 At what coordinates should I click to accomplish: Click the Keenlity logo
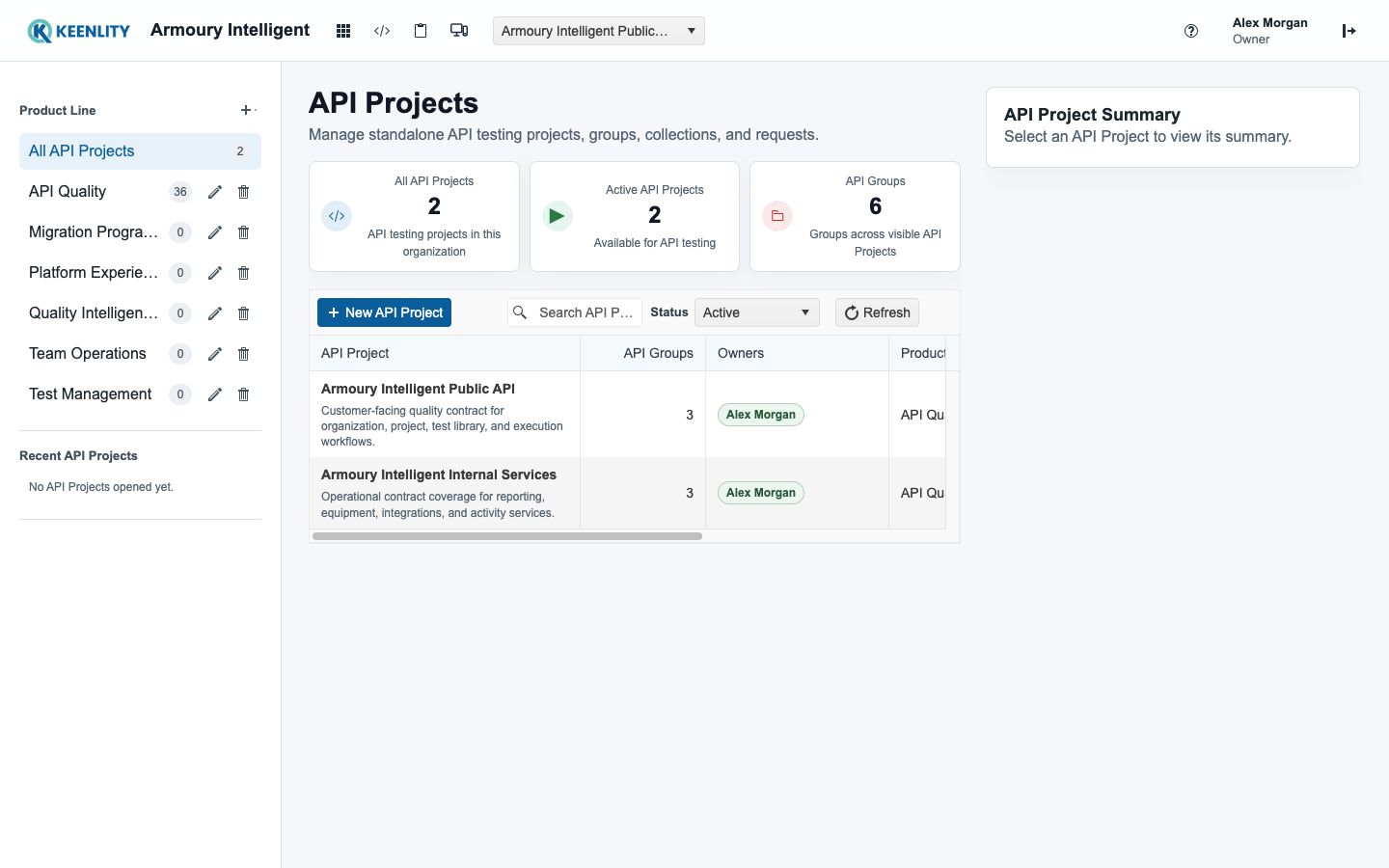[x=79, y=31]
